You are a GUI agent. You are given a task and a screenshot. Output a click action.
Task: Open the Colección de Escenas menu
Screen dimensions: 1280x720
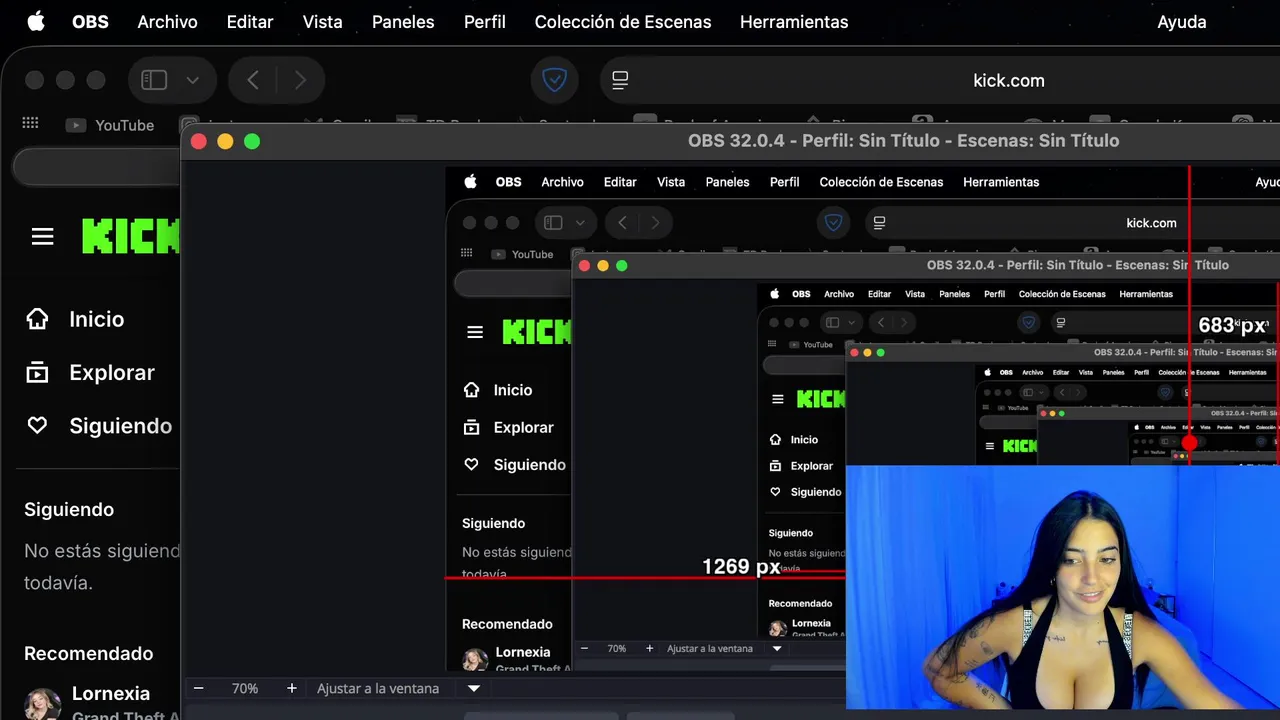623,22
